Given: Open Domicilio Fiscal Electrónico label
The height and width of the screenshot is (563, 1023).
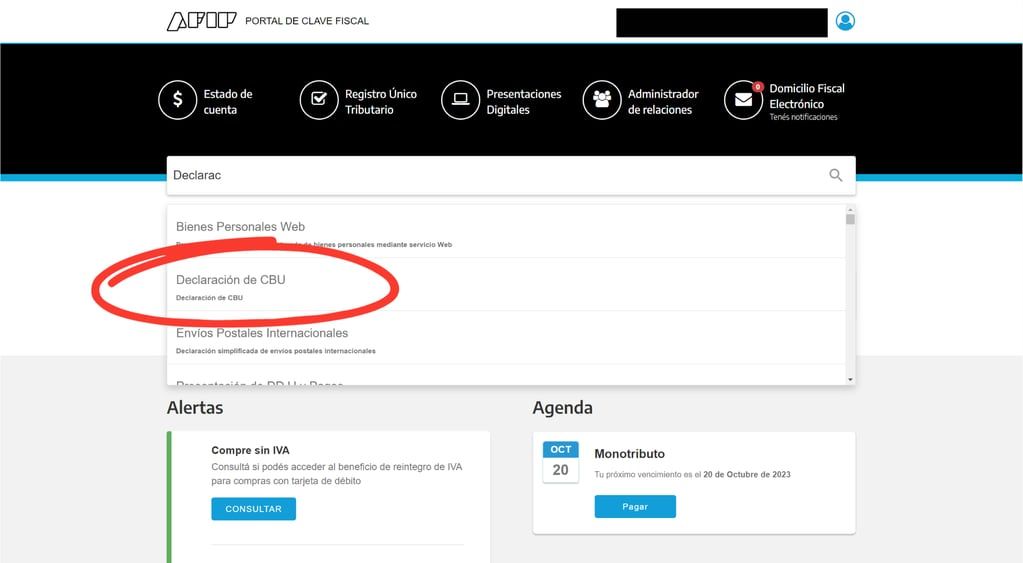Looking at the screenshot, I should [x=806, y=96].
